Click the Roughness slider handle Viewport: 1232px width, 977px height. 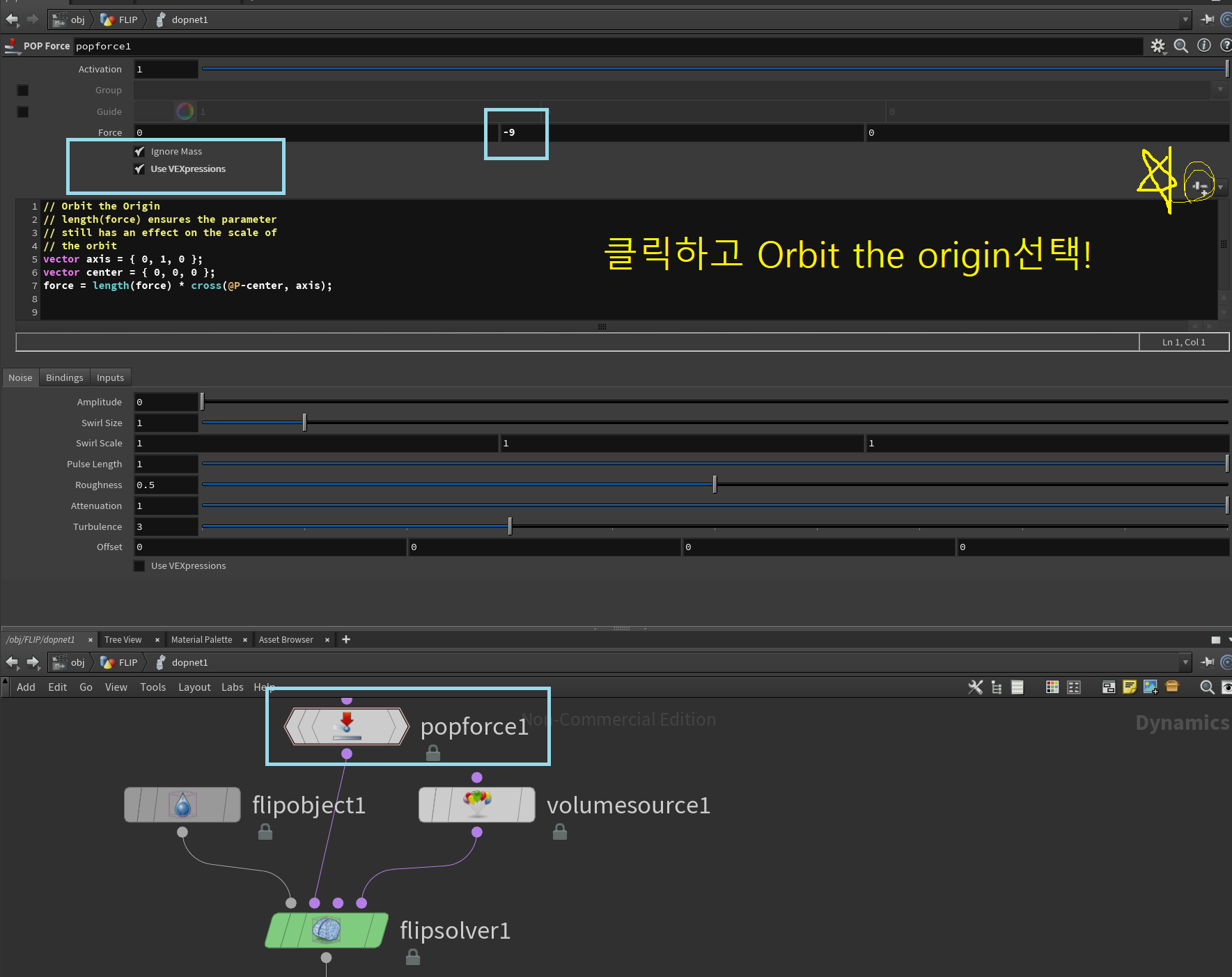pyautogui.click(x=715, y=485)
